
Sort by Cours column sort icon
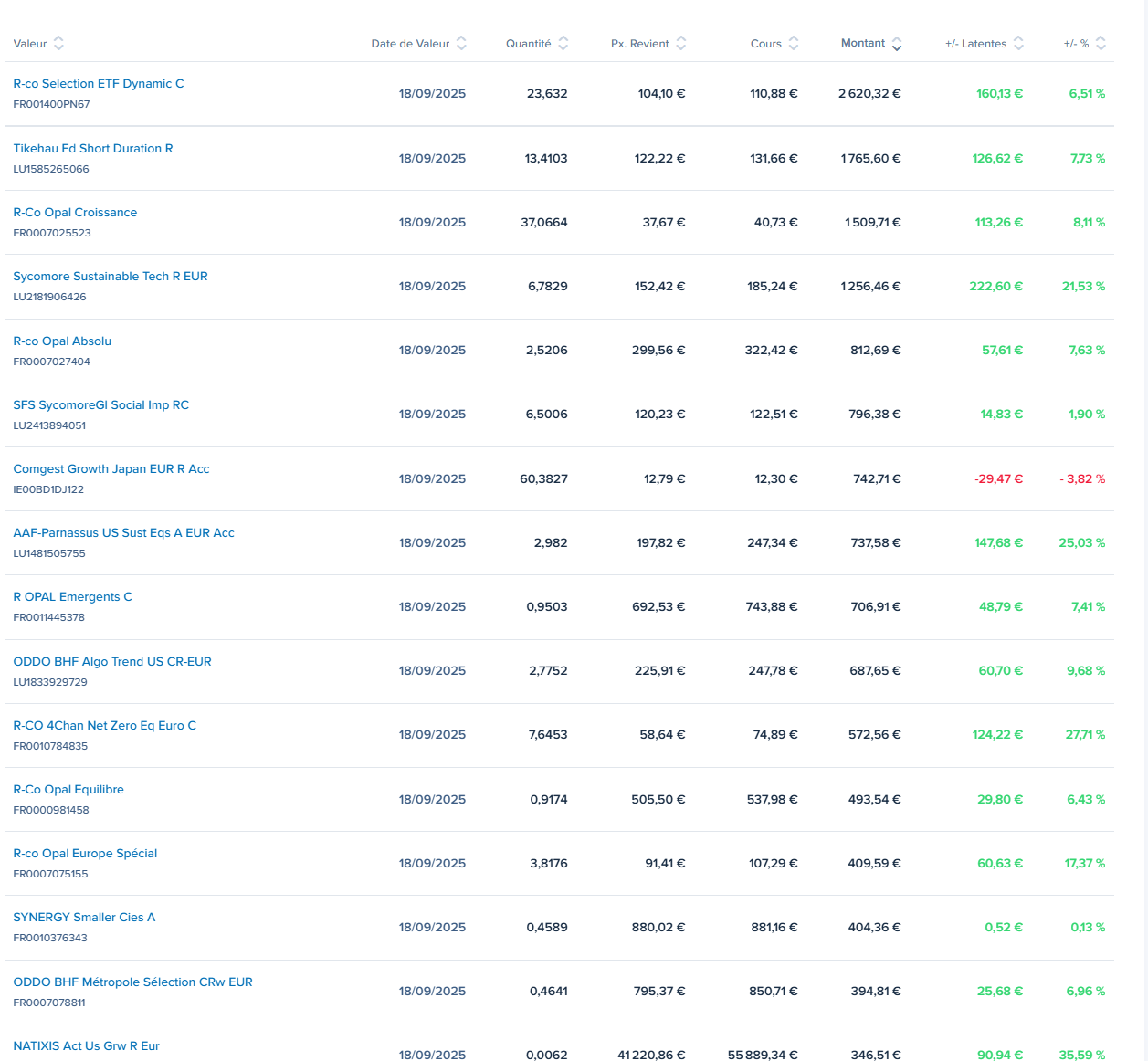[x=793, y=43]
